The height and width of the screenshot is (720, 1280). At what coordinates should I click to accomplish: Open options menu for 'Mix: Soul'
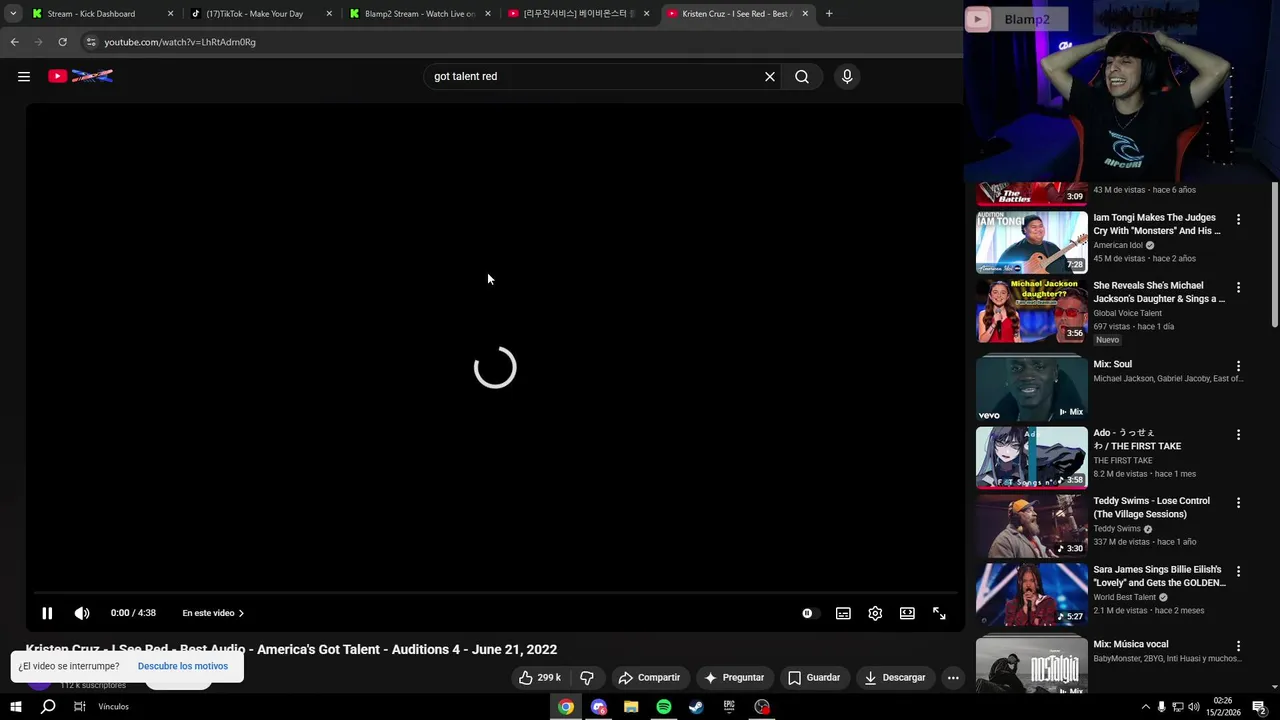[1238, 366]
